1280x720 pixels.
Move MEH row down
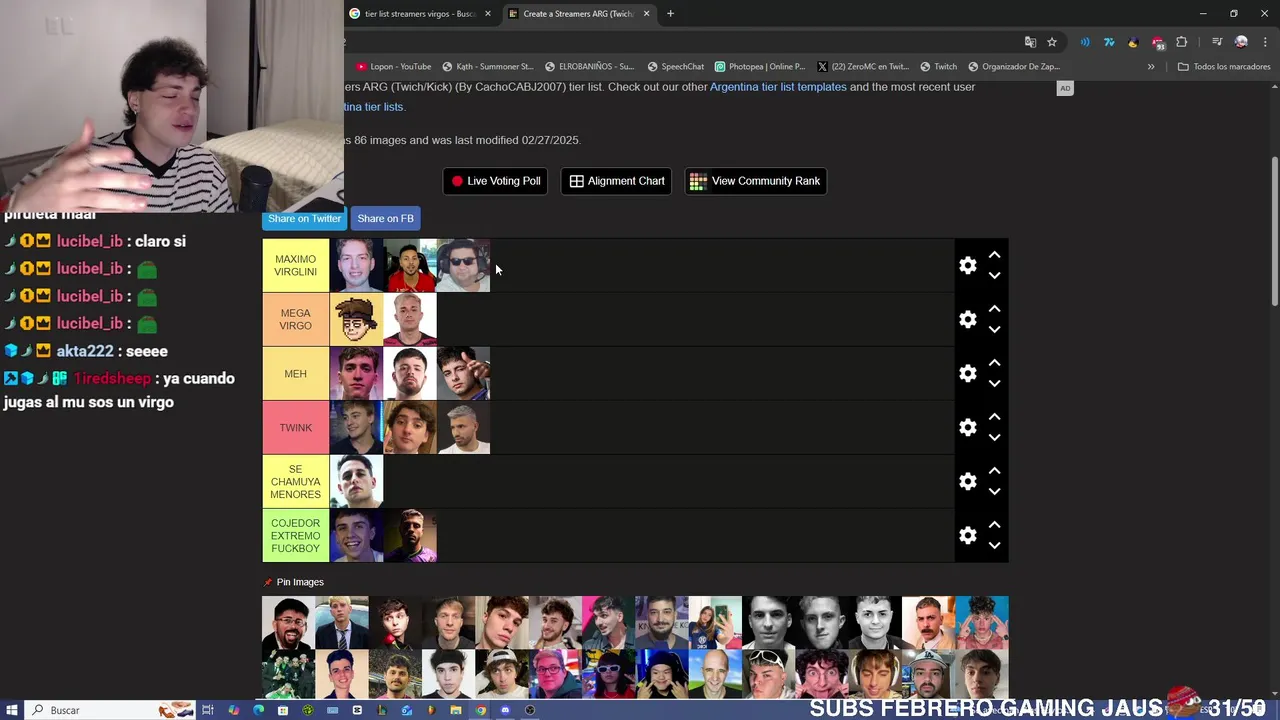(x=994, y=384)
